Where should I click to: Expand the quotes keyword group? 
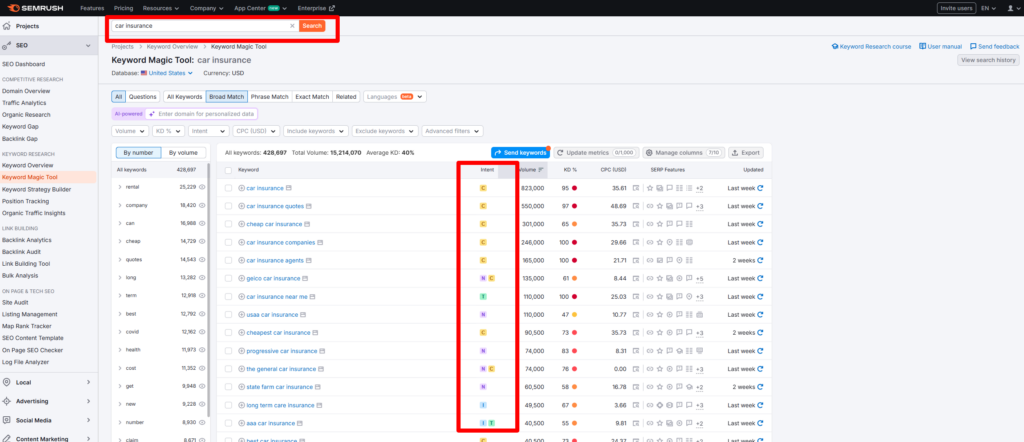(120, 260)
